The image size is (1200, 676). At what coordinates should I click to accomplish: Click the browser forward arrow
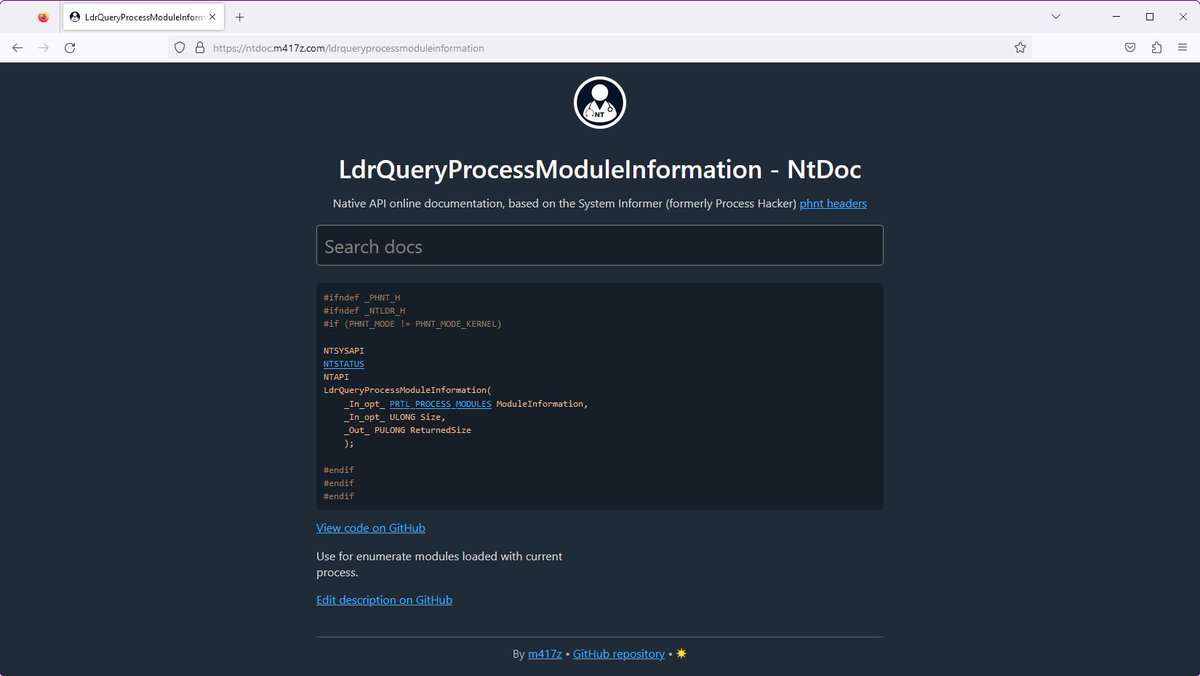[43, 47]
